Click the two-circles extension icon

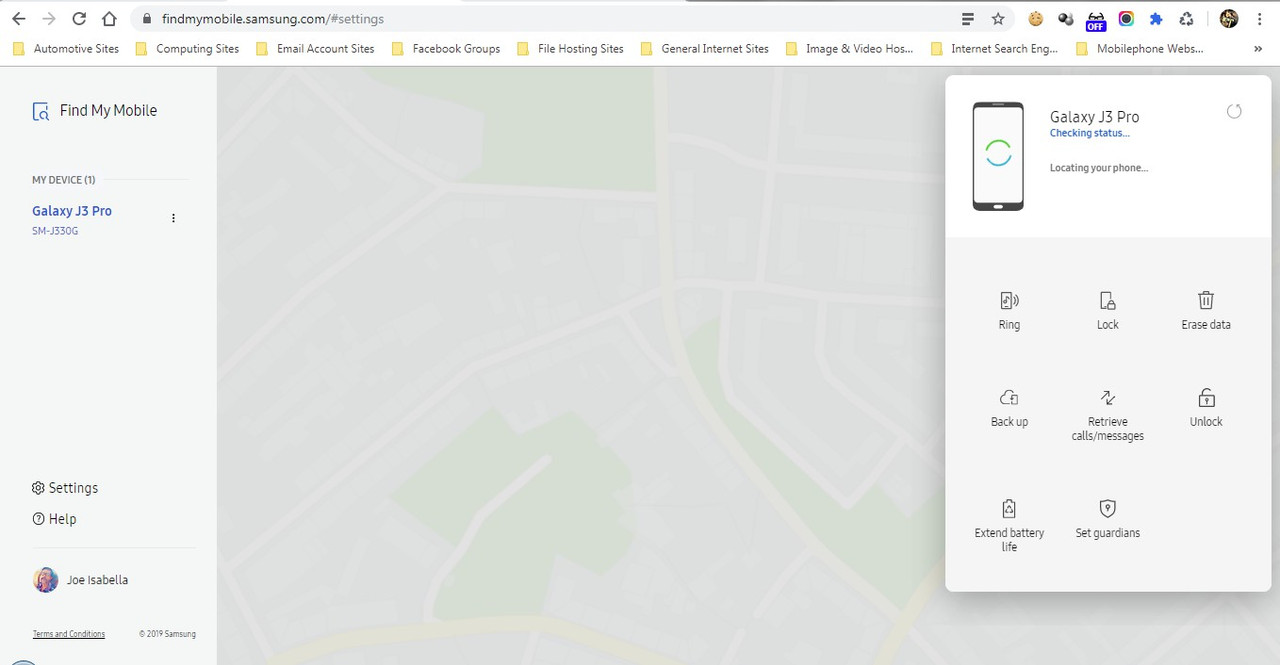pyautogui.click(x=1066, y=19)
